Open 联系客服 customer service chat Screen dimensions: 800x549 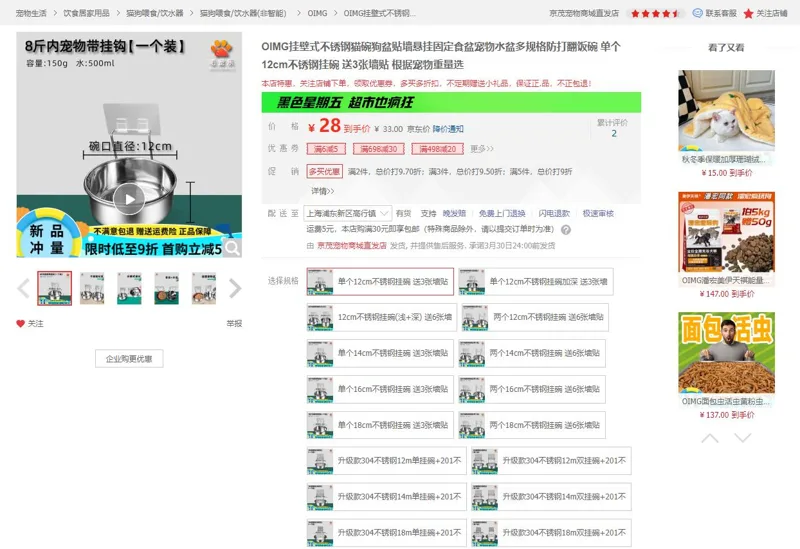[714, 13]
